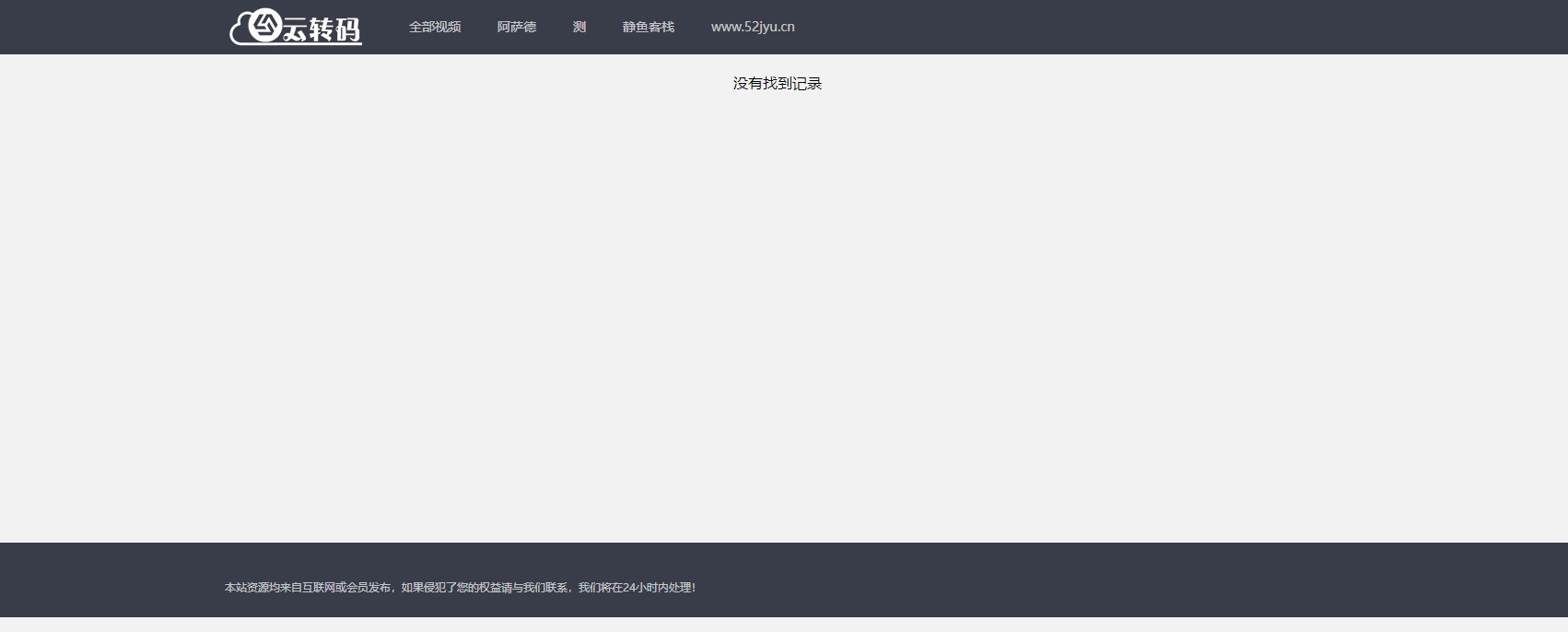Open the 静鱼客栈 navigation link
Screen dimensions: 1568x632
pos(649,28)
